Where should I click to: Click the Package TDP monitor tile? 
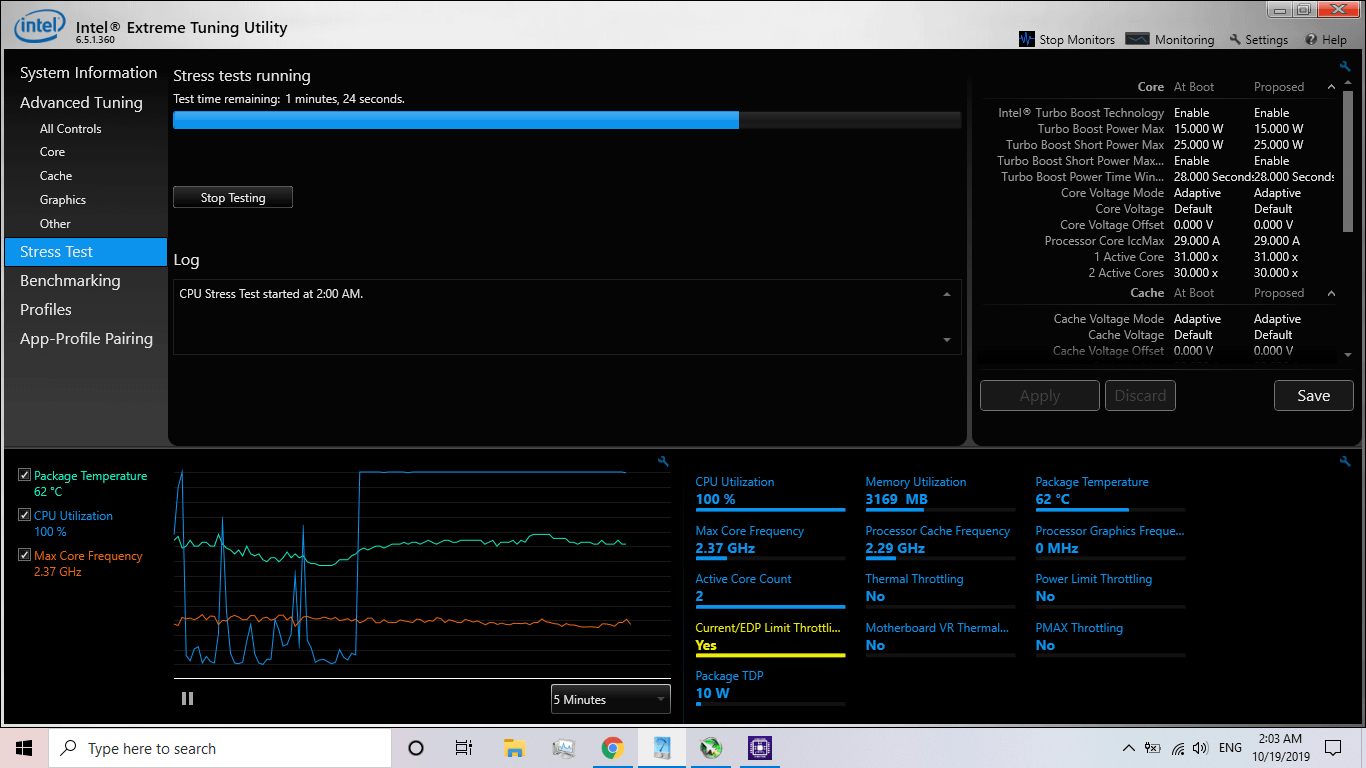[770, 687]
